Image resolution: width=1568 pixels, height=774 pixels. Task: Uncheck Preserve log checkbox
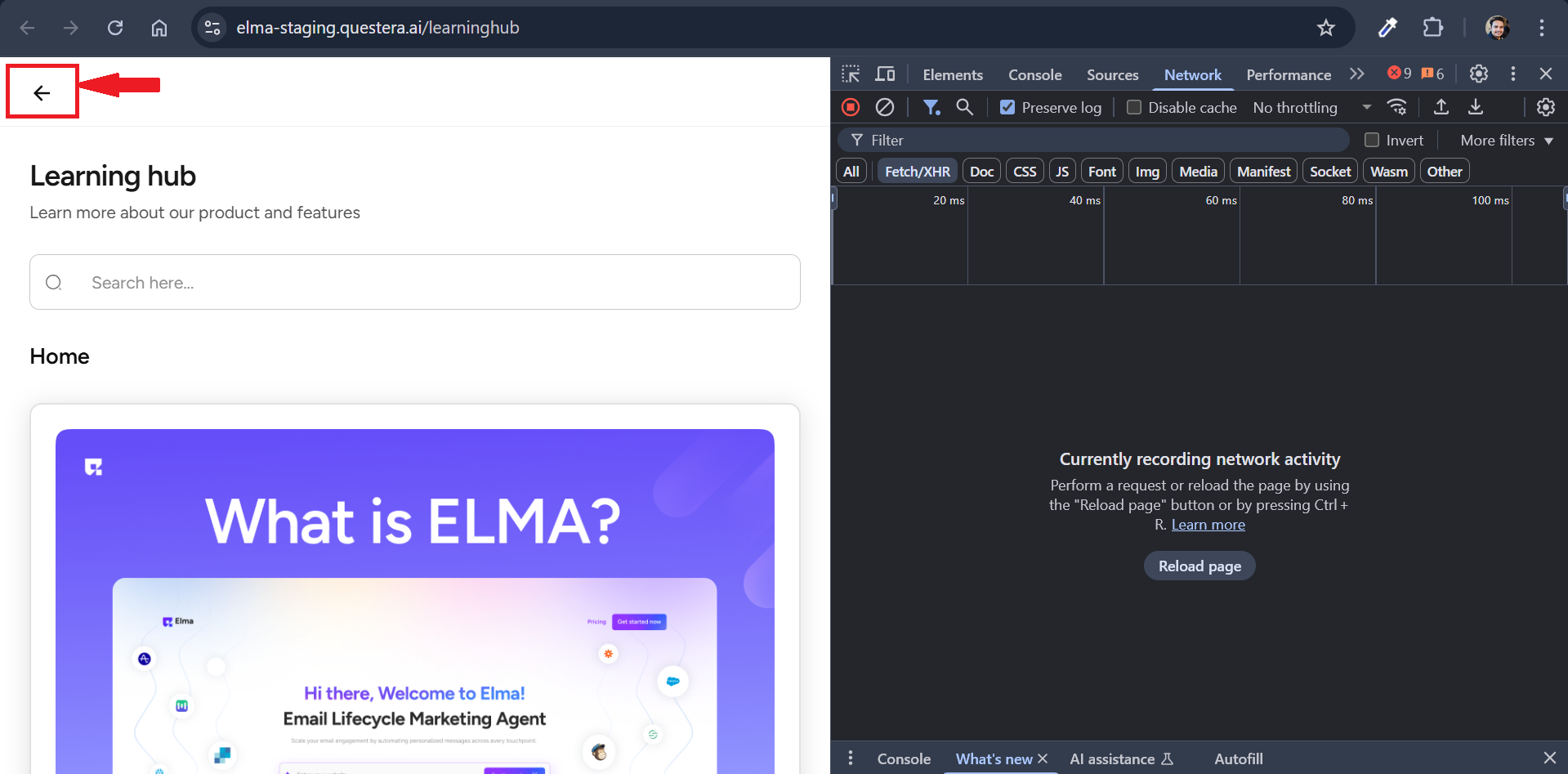pyautogui.click(x=1007, y=107)
